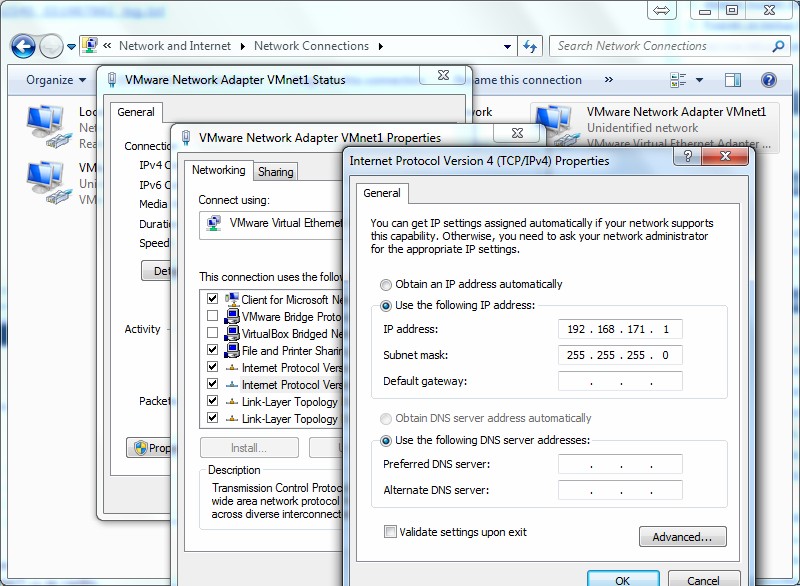The image size is (800, 586).
Task: Switch to the Sharing tab
Action: click(x=276, y=172)
